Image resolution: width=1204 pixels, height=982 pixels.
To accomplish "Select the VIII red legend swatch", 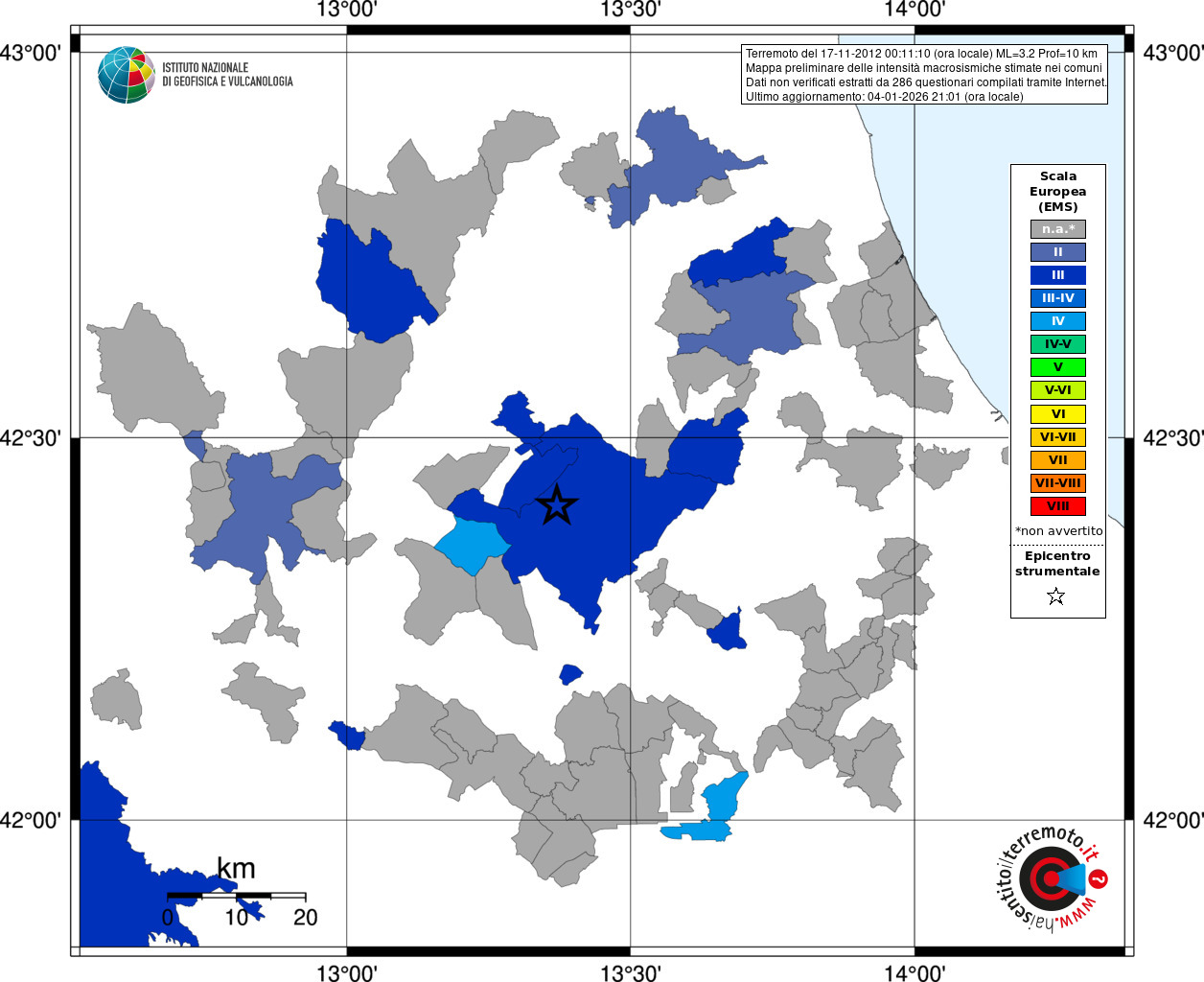I will pos(1058,506).
